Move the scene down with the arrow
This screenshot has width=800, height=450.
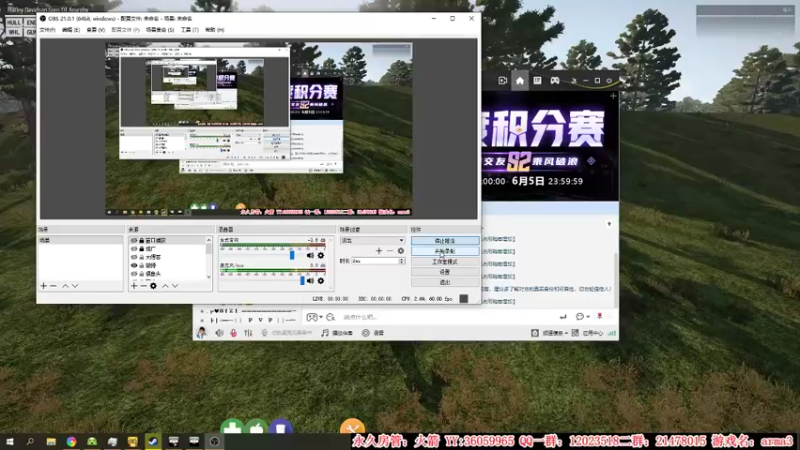75,286
